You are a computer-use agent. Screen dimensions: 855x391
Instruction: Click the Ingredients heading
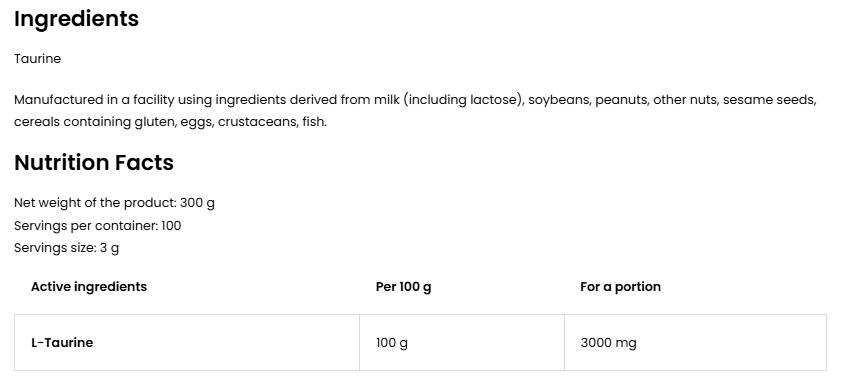76,20
